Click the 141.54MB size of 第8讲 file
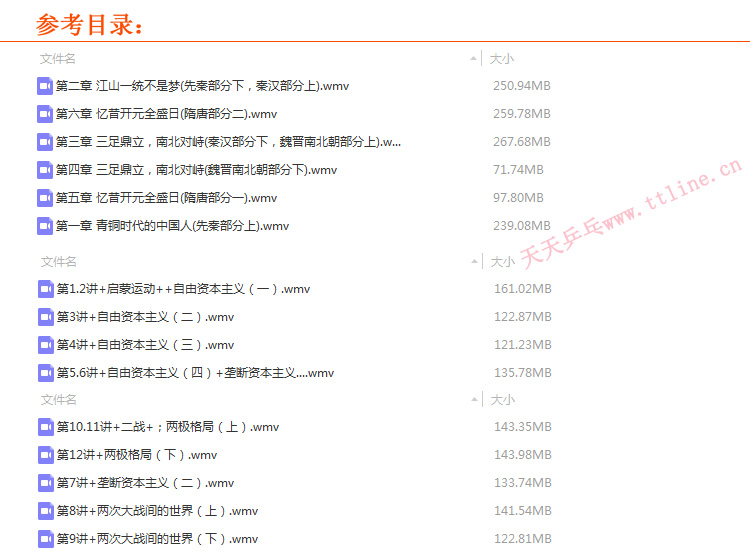The width and height of the screenshot is (750, 553). point(522,511)
